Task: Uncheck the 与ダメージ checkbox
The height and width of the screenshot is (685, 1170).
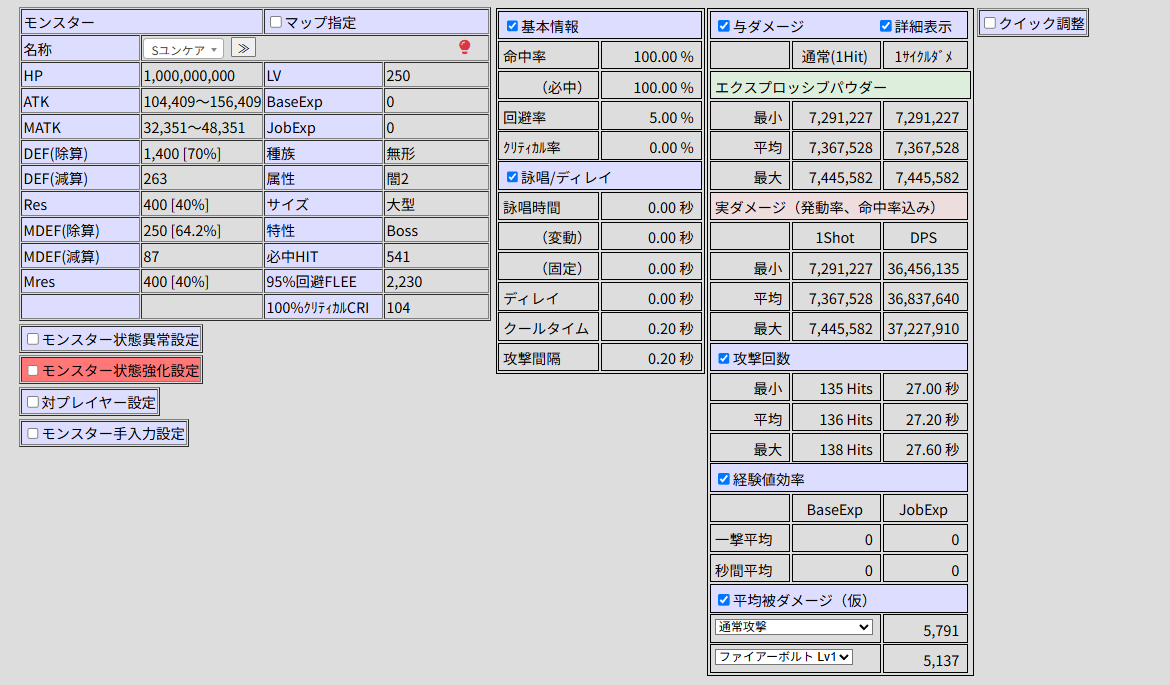Action: click(x=725, y=27)
